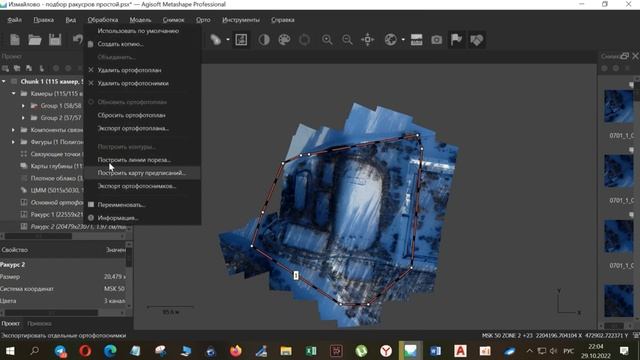Open Opera browser from the taskbar
This screenshot has width=640, height=360.
85,351
